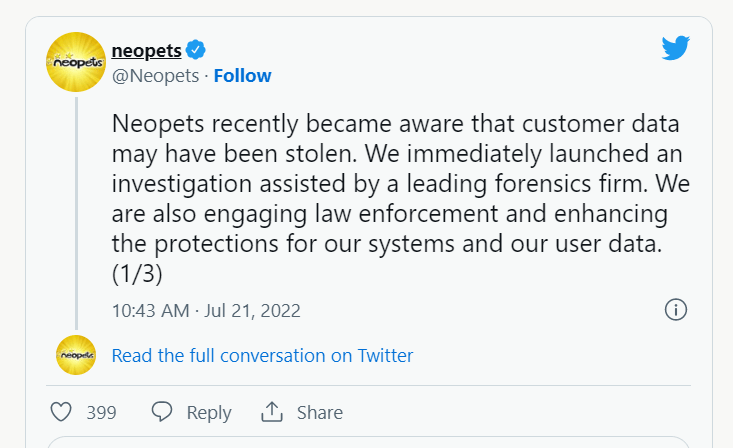This screenshot has height=448, width=733.
Task: Click the 399 likes count
Action: [101, 413]
